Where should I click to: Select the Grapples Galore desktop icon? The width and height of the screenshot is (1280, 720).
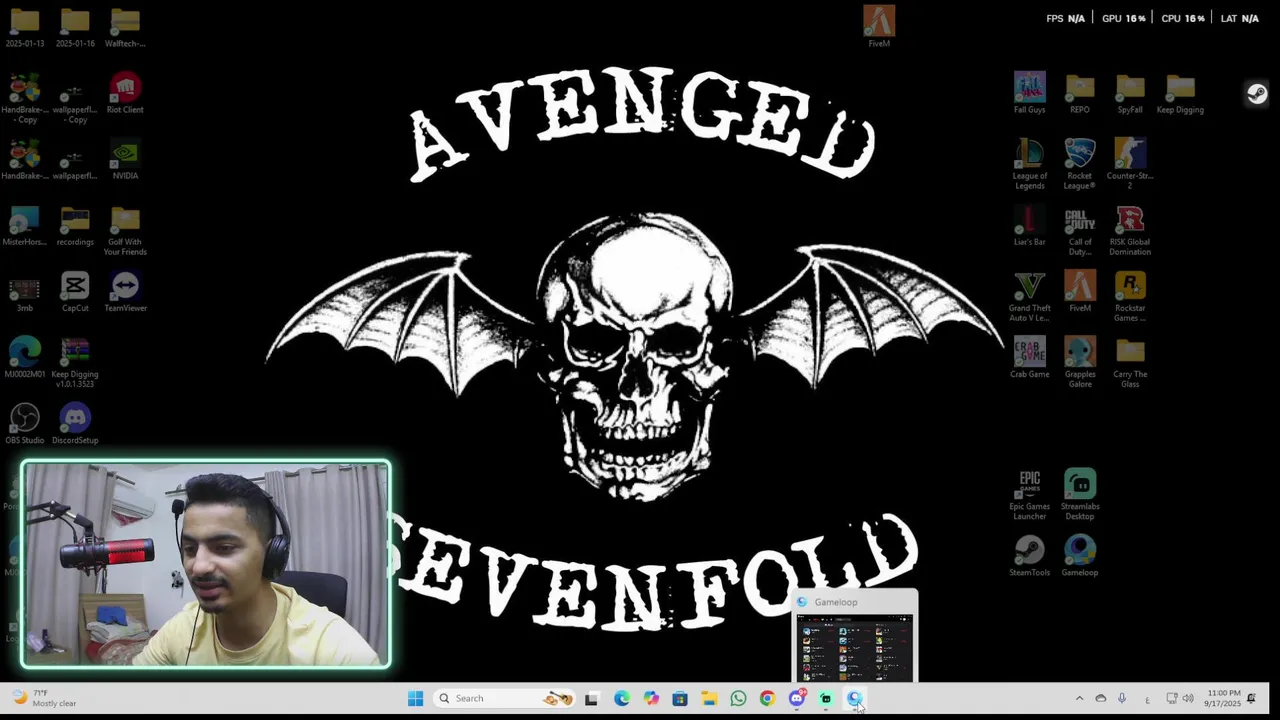[x=1080, y=362]
